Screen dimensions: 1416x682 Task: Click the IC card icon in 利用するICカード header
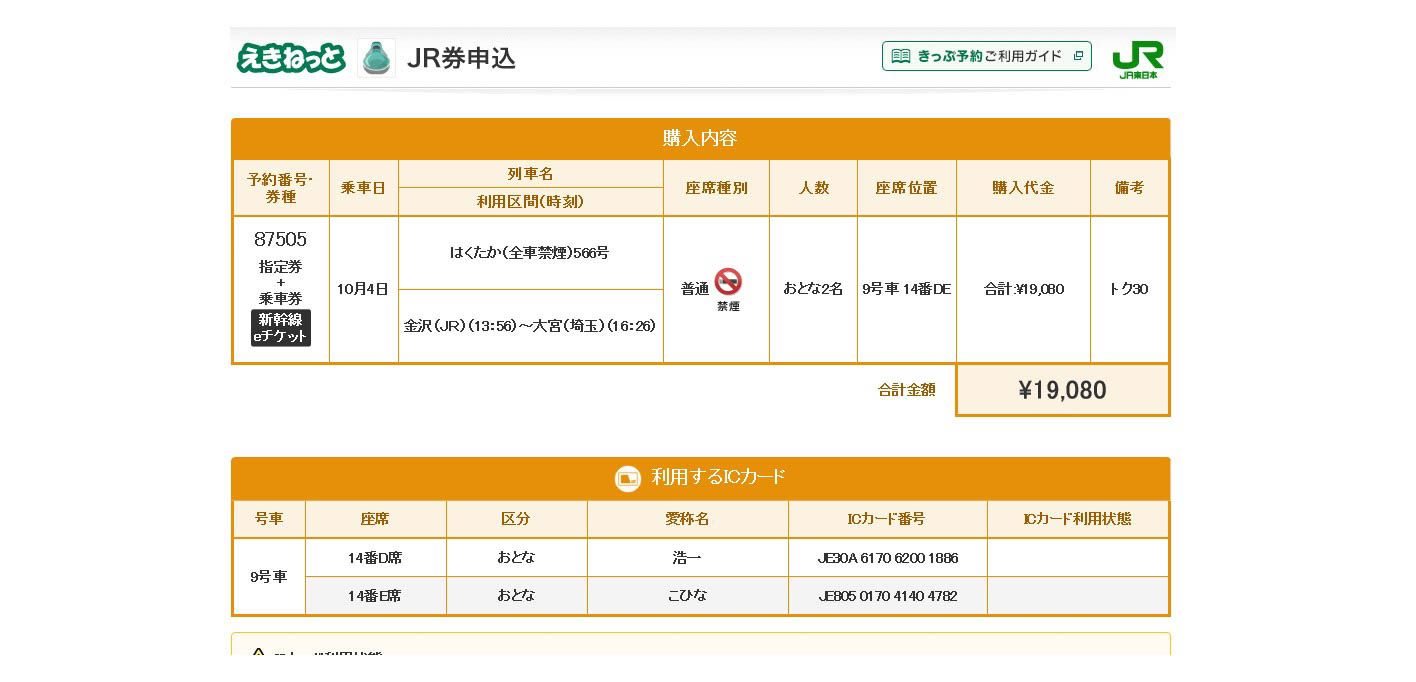[x=627, y=479]
